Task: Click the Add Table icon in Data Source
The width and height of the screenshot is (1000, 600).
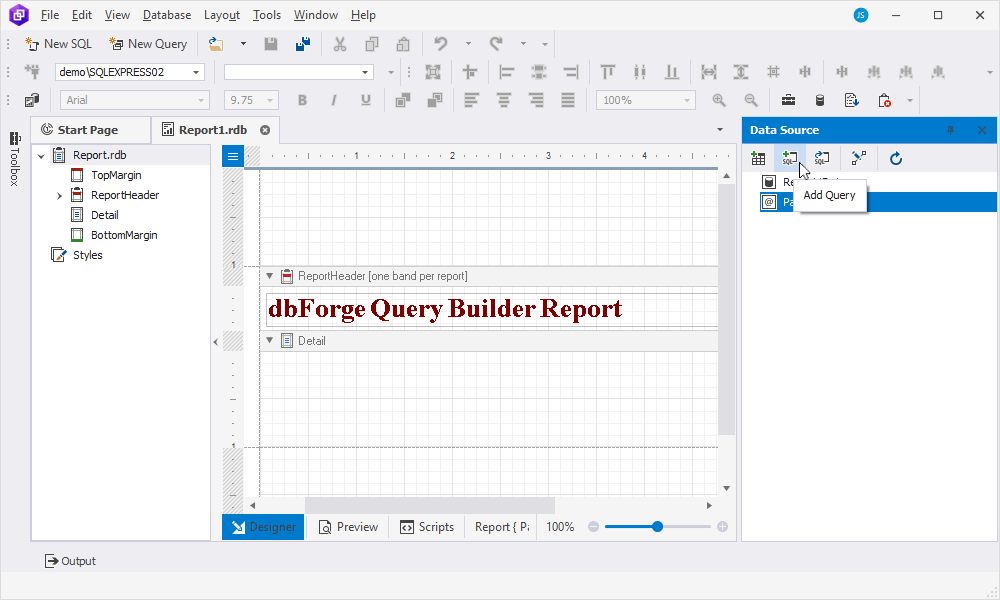Action: [x=758, y=158]
